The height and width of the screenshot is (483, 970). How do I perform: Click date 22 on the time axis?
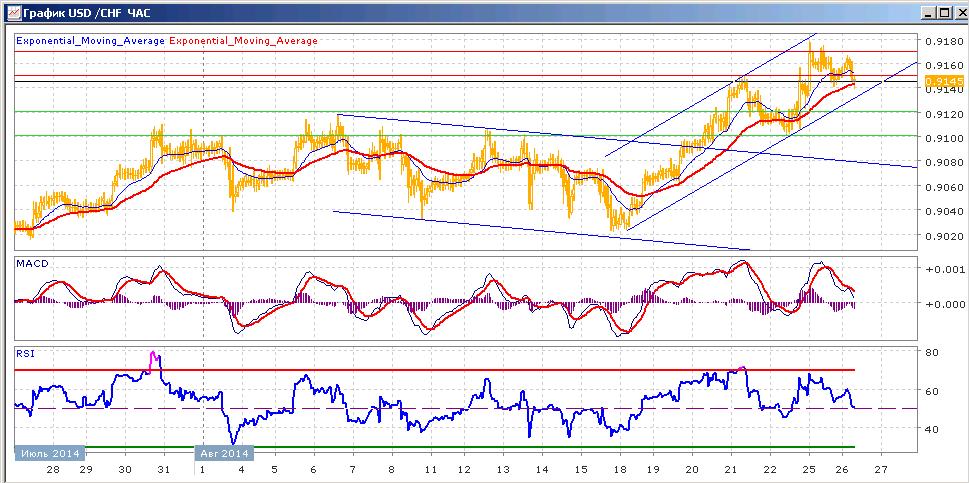tap(771, 470)
